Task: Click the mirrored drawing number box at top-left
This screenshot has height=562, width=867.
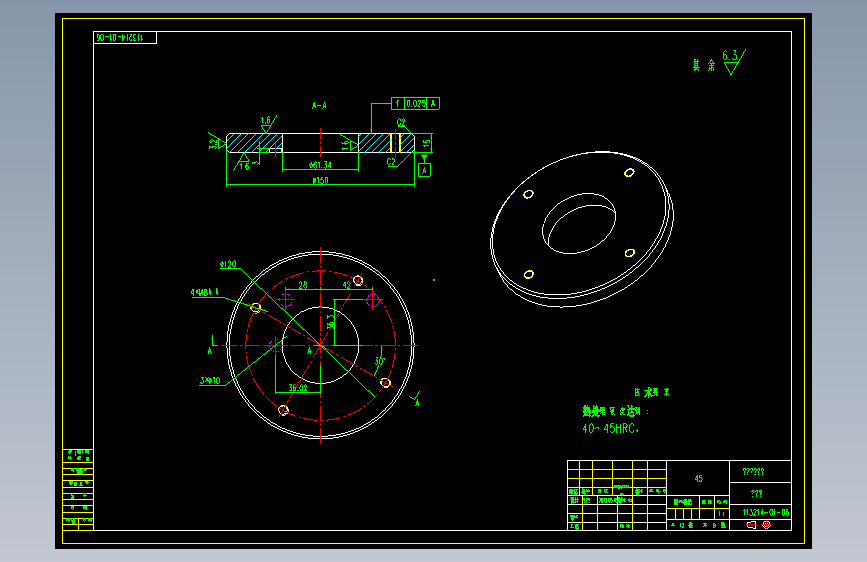Action: pos(125,38)
